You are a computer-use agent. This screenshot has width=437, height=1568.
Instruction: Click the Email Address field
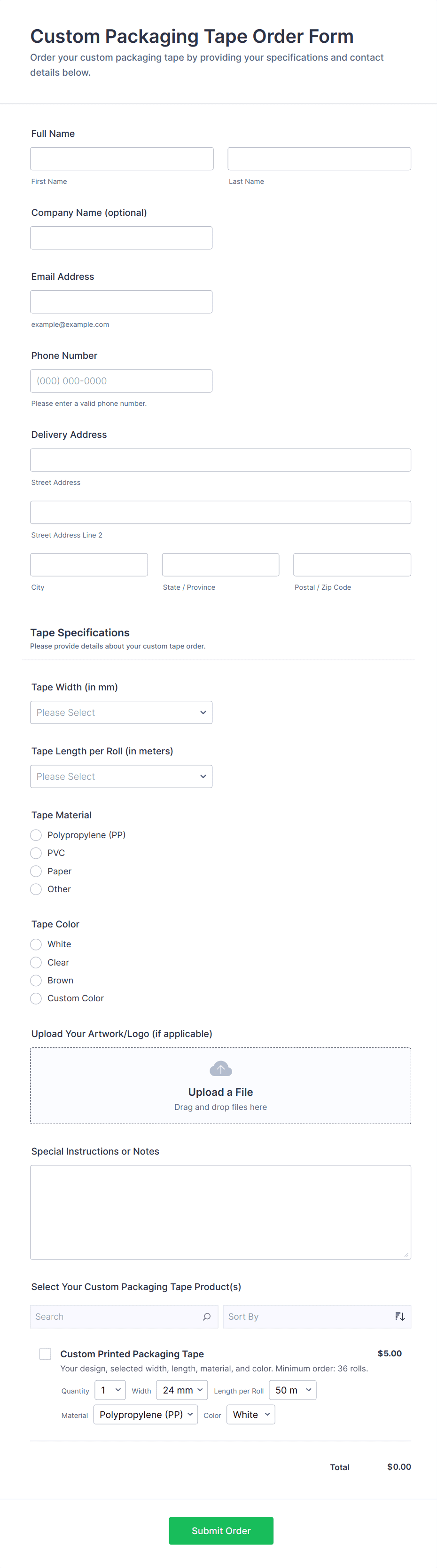tap(121, 302)
